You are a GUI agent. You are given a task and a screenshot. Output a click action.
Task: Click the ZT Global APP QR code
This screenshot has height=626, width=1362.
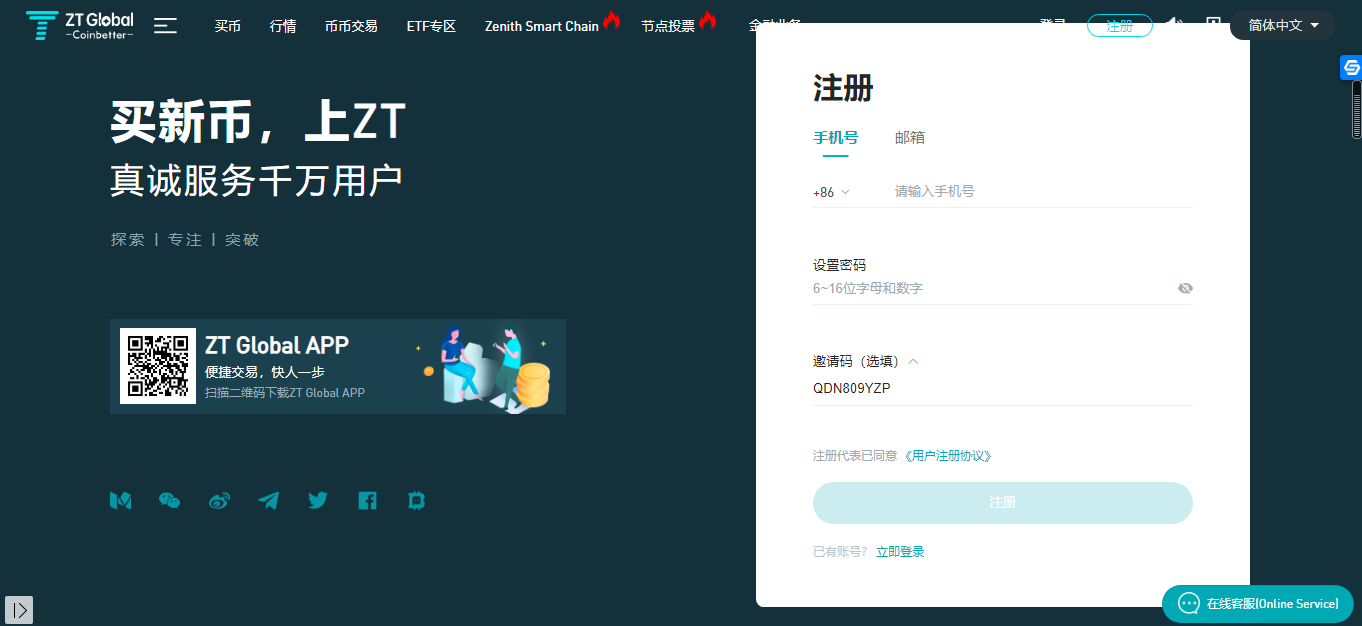tap(158, 366)
